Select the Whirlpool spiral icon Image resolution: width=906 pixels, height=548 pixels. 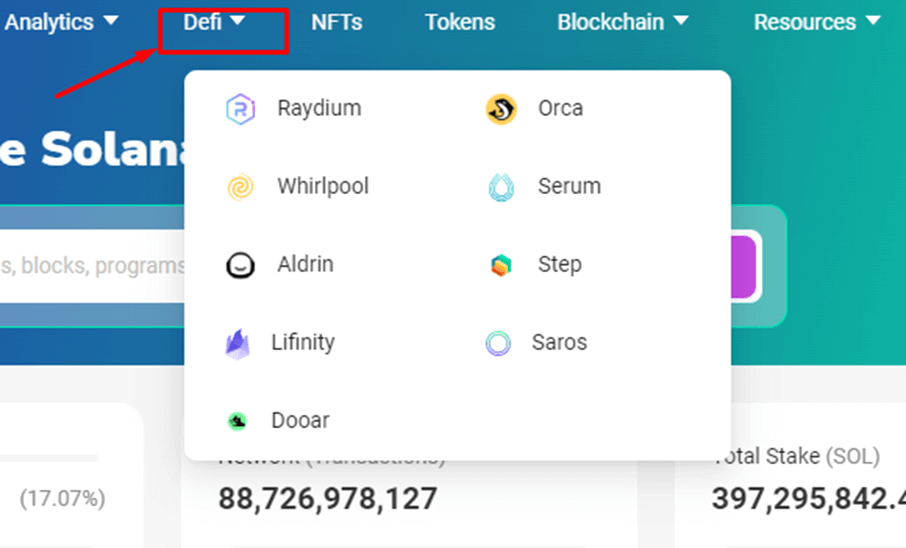[x=240, y=187]
